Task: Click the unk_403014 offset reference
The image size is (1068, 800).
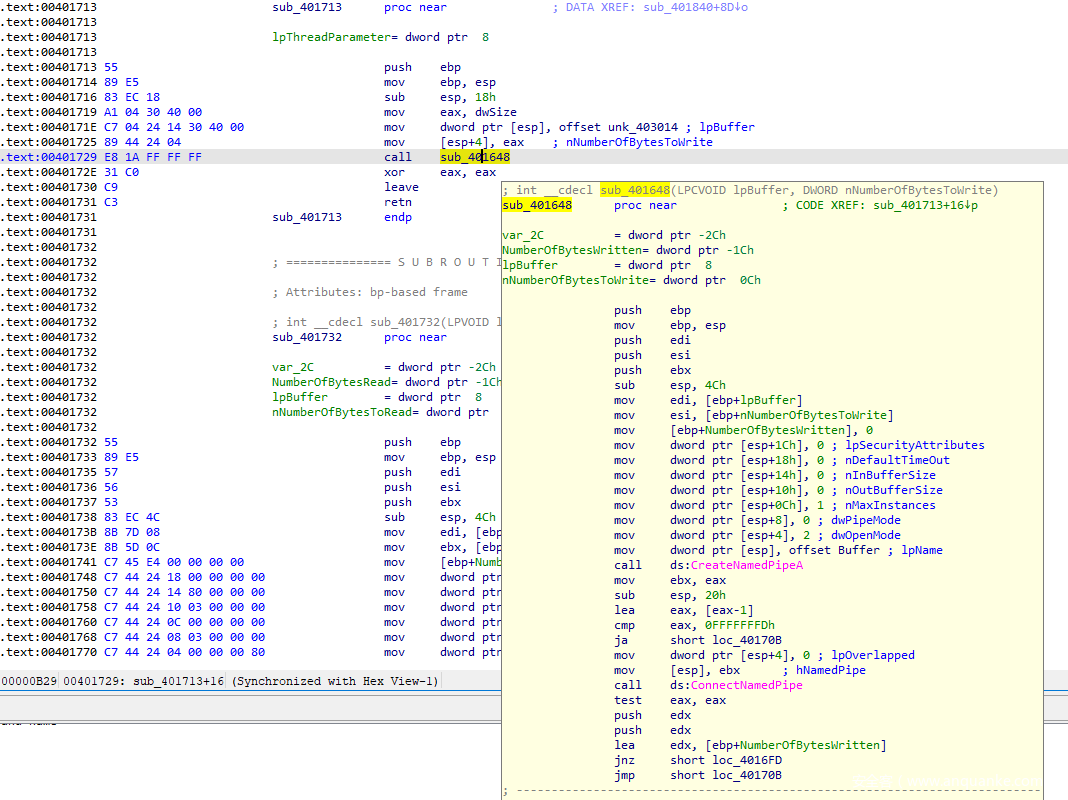Action: [x=643, y=127]
